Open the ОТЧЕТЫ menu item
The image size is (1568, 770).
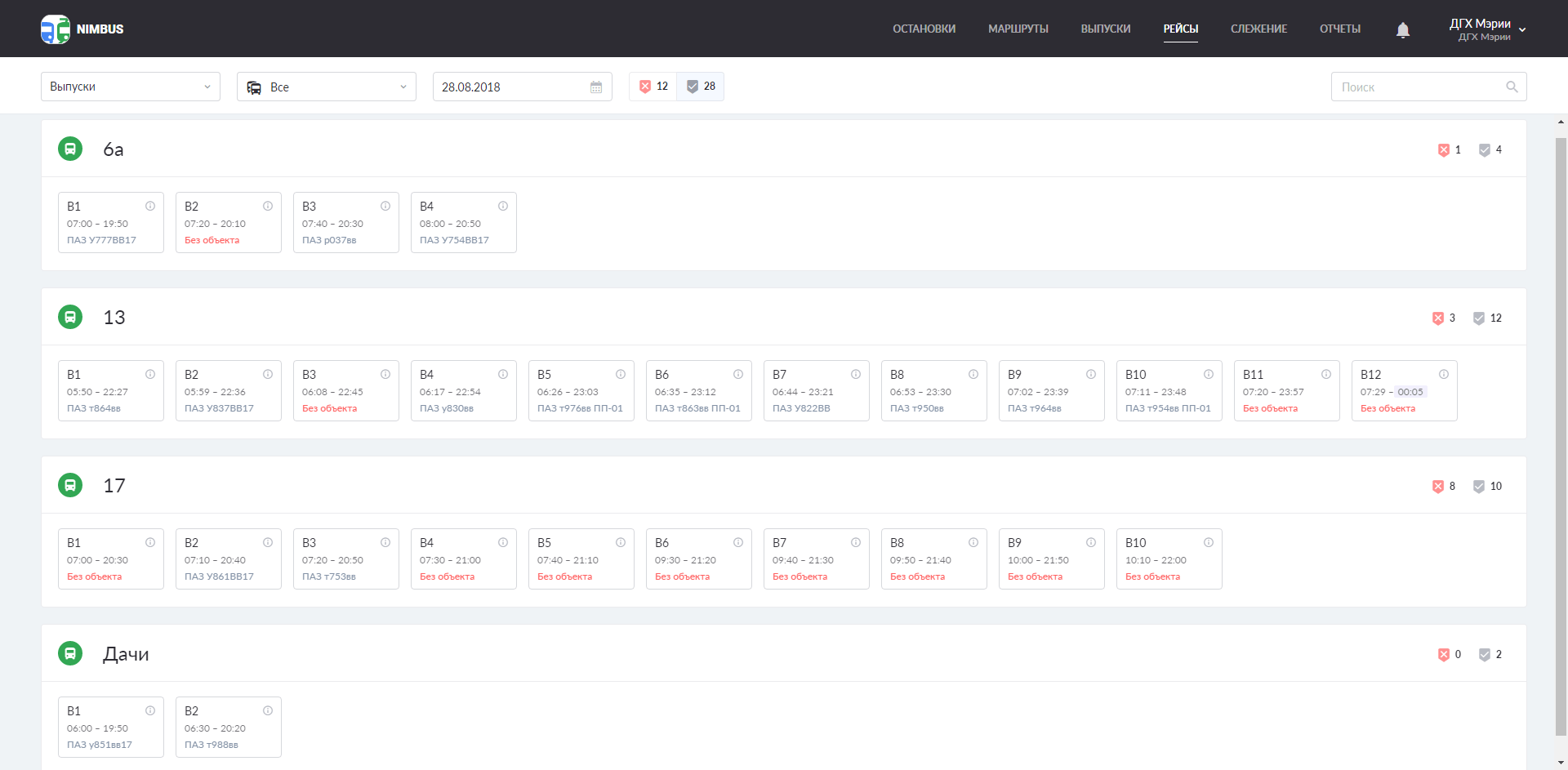(x=1339, y=29)
